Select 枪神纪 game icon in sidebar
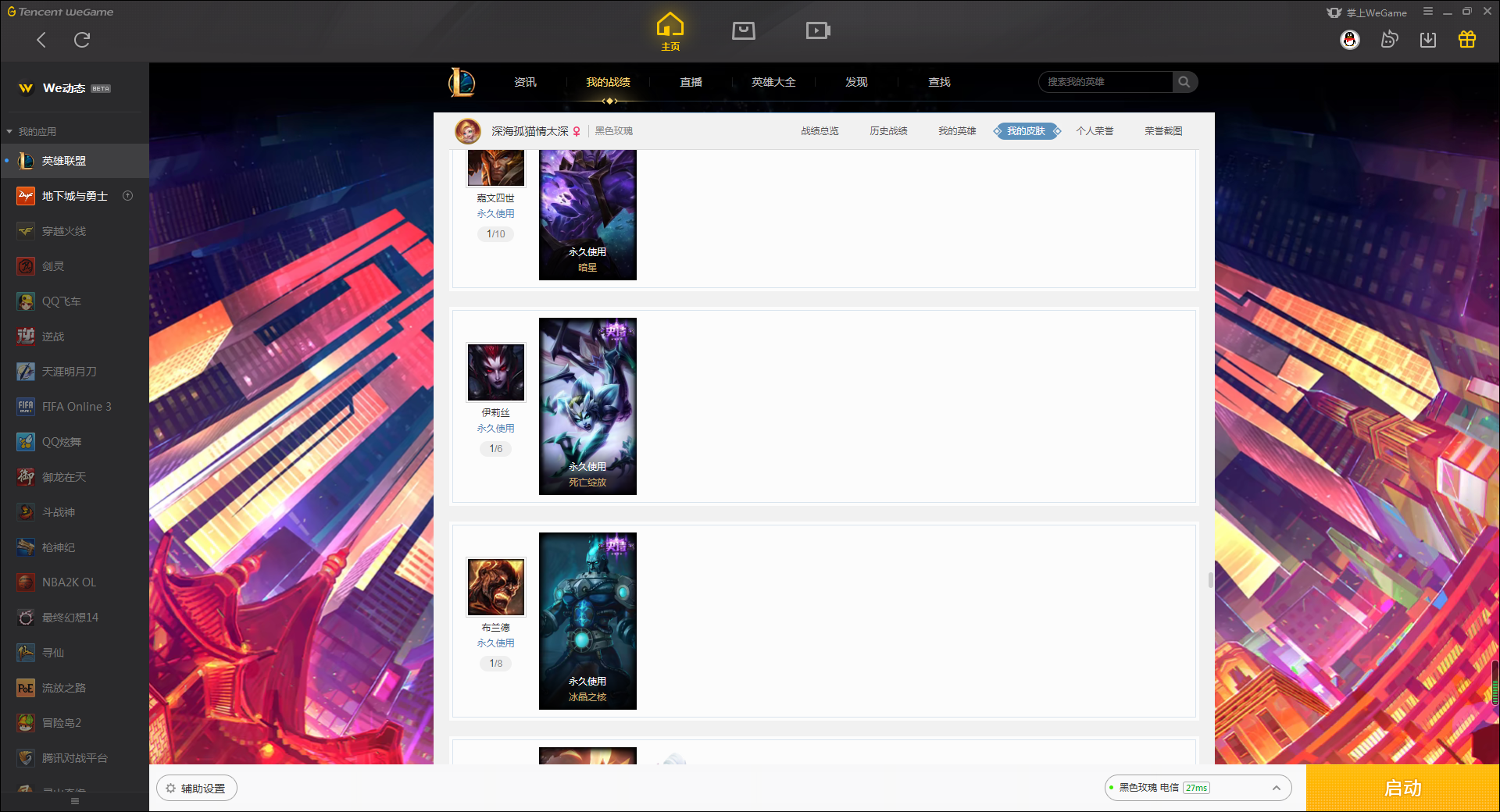The image size is (1500, 812). (x=26, y=547)
